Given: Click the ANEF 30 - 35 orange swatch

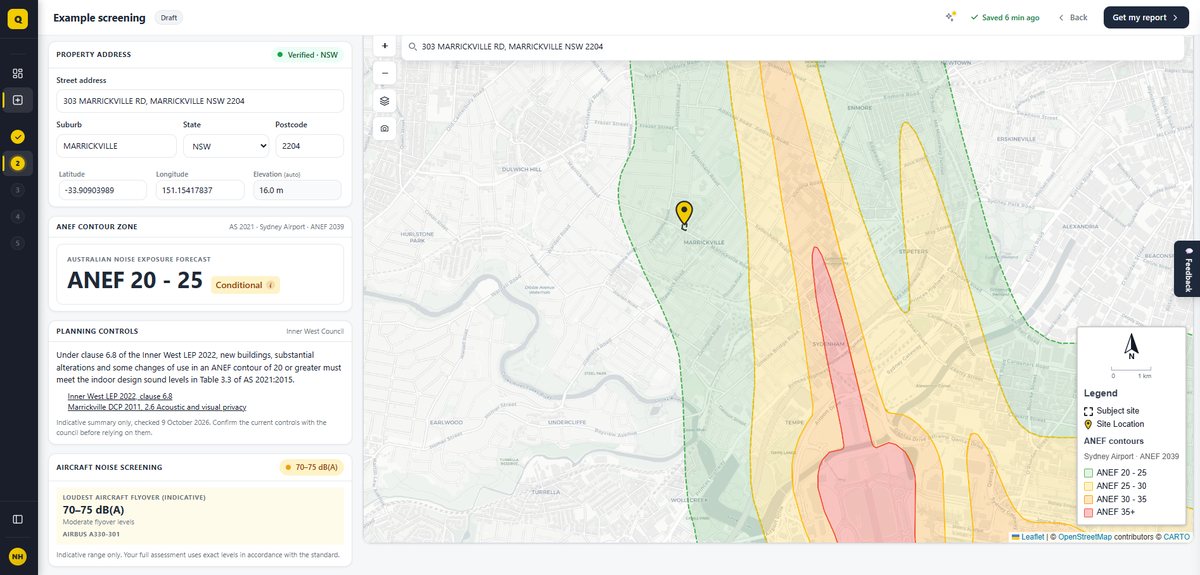Looking at the screenshot, I should (x=1089, y=499).
